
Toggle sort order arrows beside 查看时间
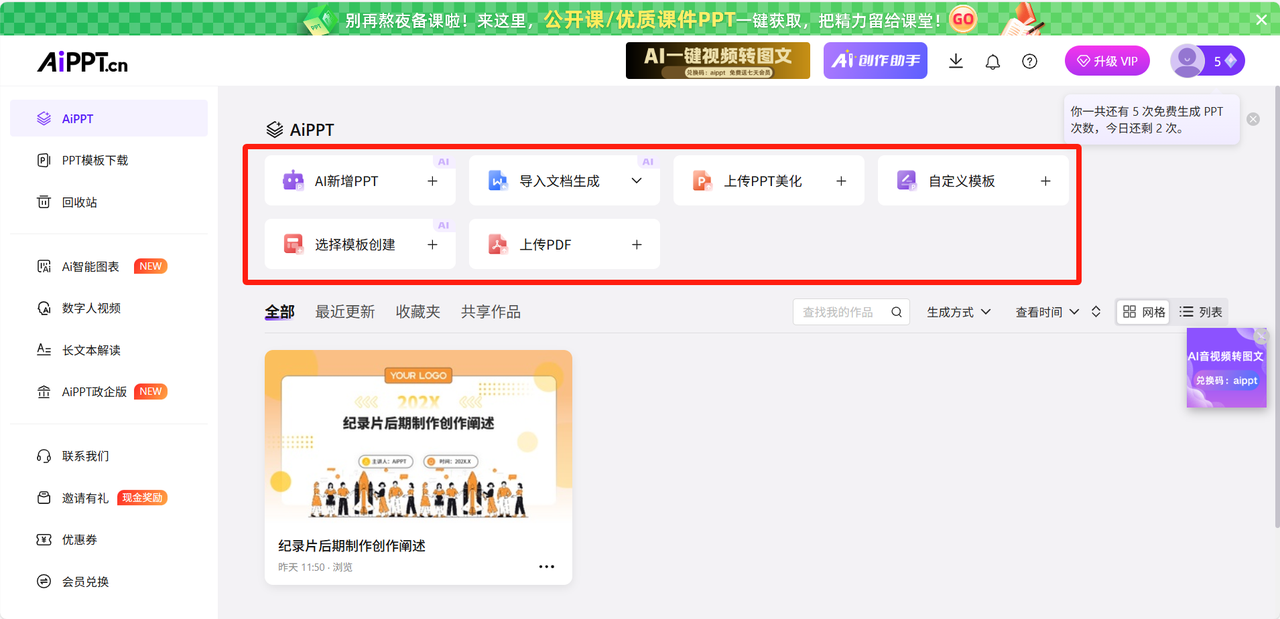(1096, 312)
